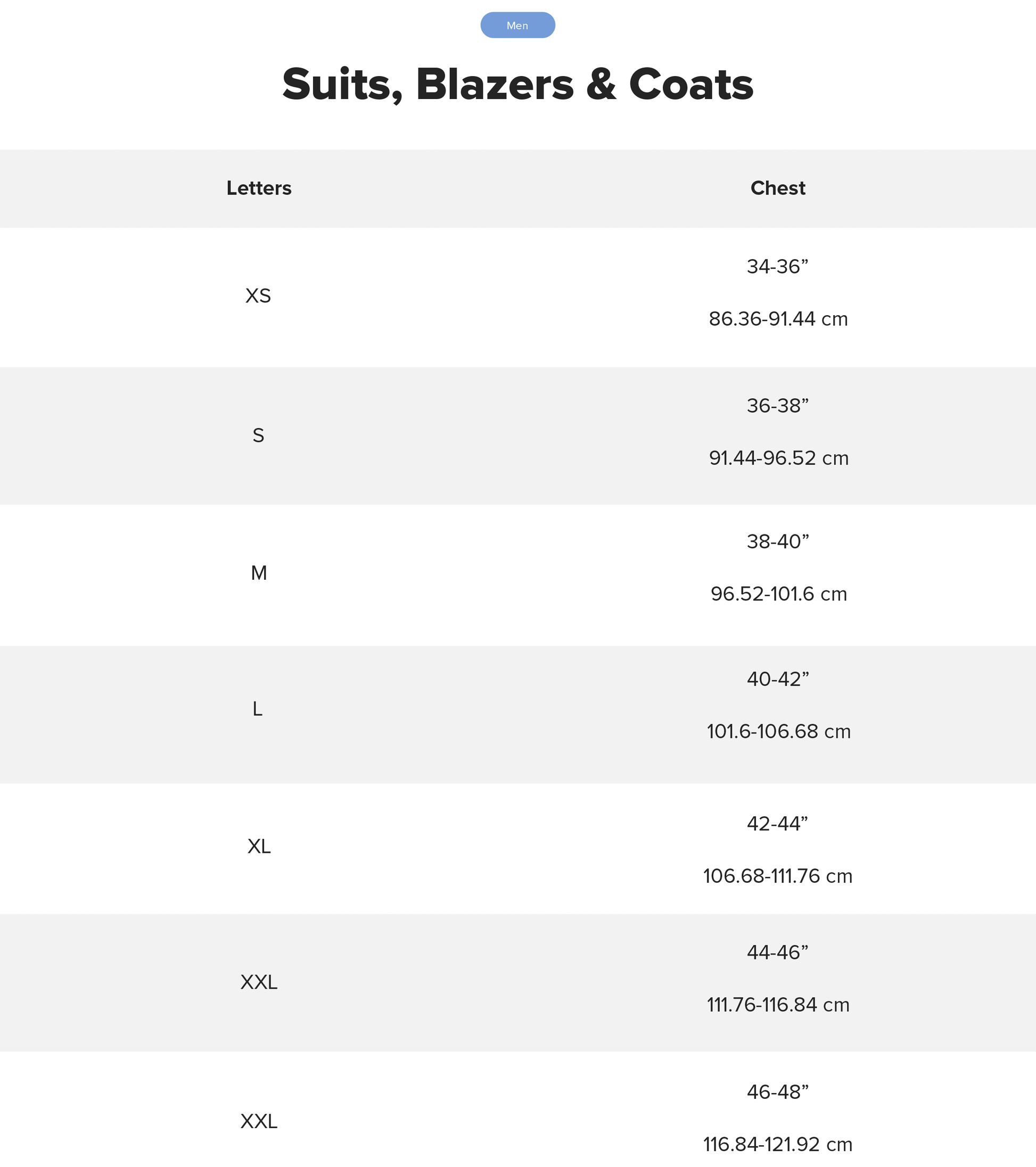The image size is (1036, 1167).
Task: Click the XS size label
Action: [x=258, y=296]
